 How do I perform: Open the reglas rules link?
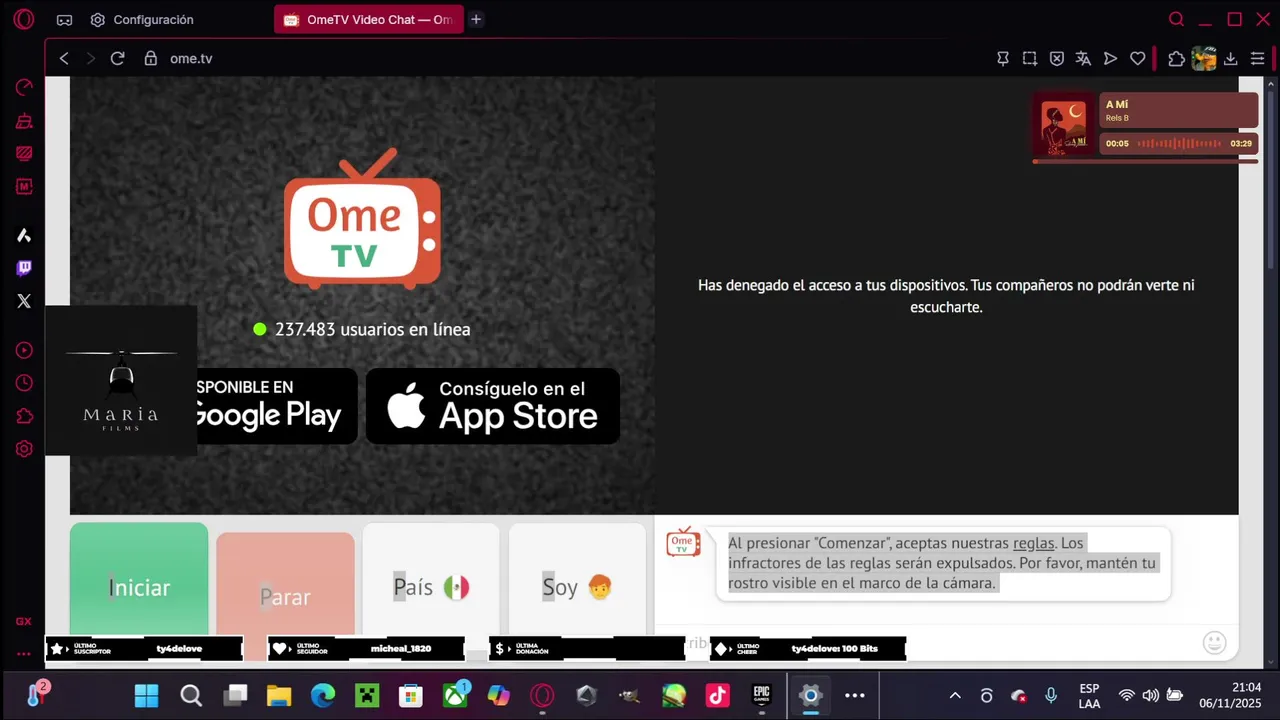pos(1033,543)
